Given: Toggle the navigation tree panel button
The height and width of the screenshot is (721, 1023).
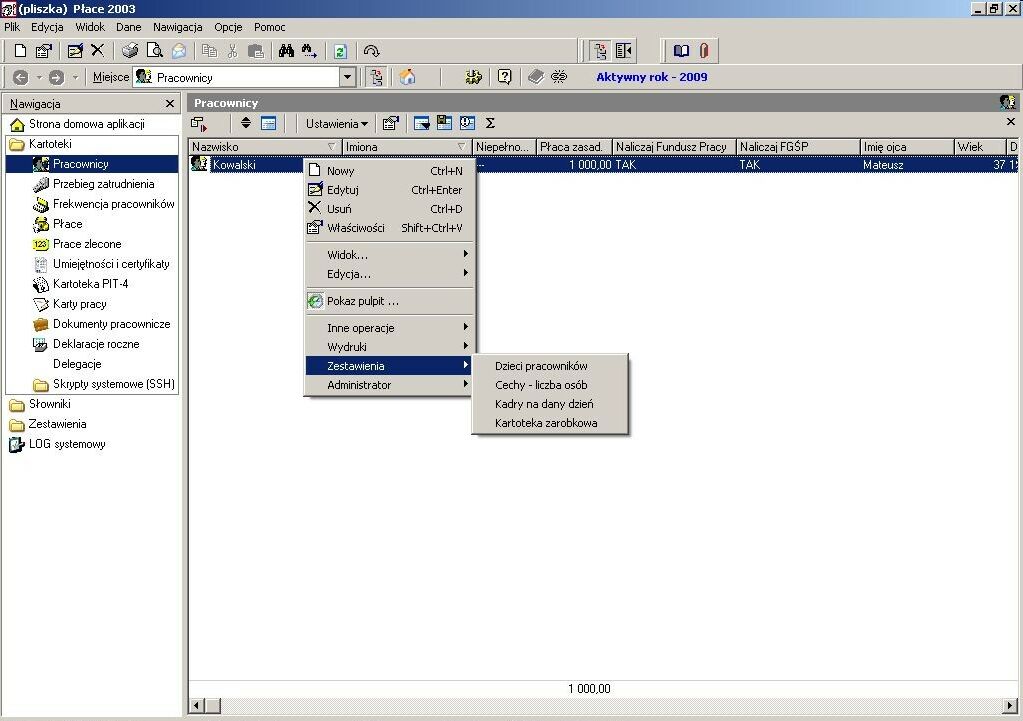Looking at the screenshot, I should pos(600,51).
